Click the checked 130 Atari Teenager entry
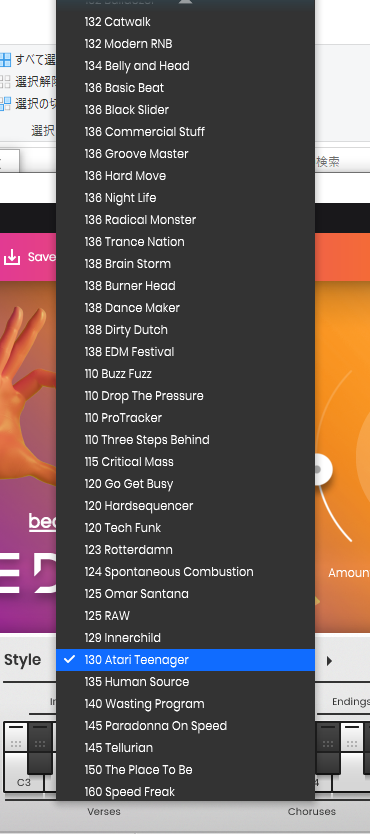Viewport: 370px width, 834px height. click(x=186, y=660)
